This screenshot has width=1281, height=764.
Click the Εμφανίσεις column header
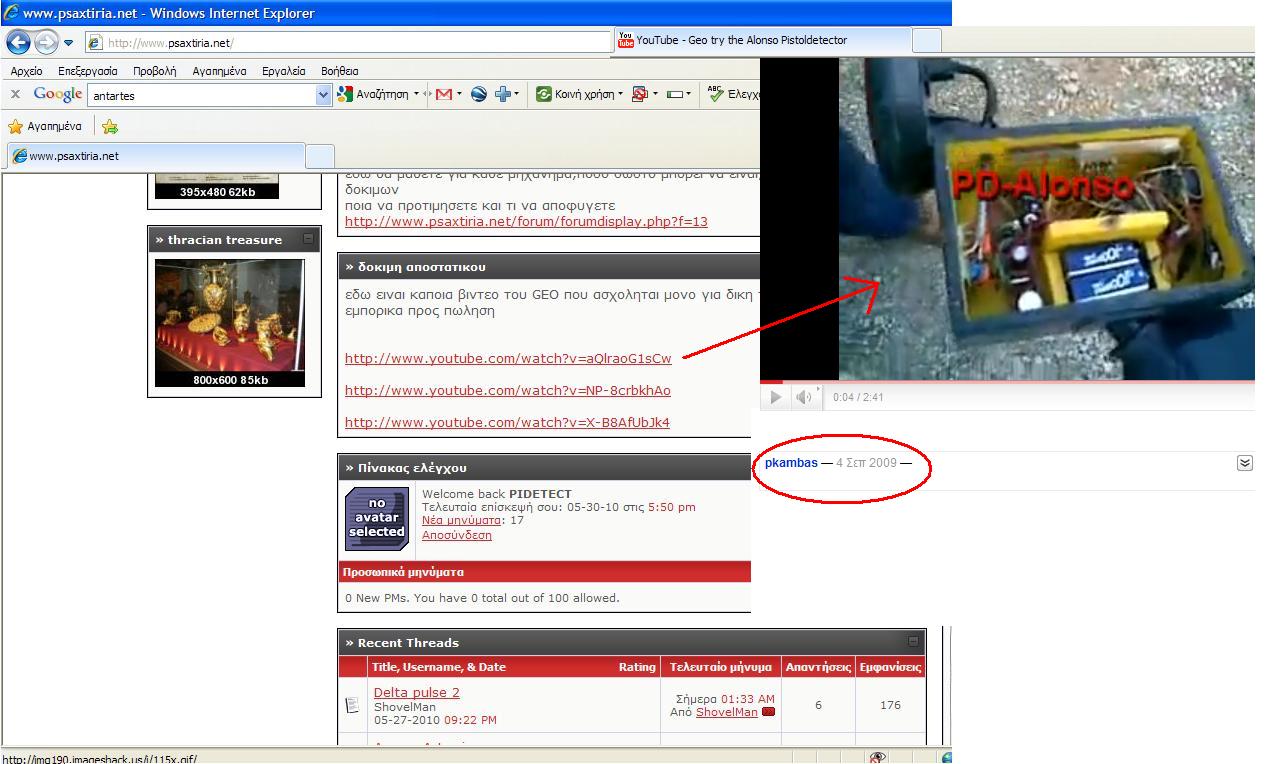pos(890,667)
